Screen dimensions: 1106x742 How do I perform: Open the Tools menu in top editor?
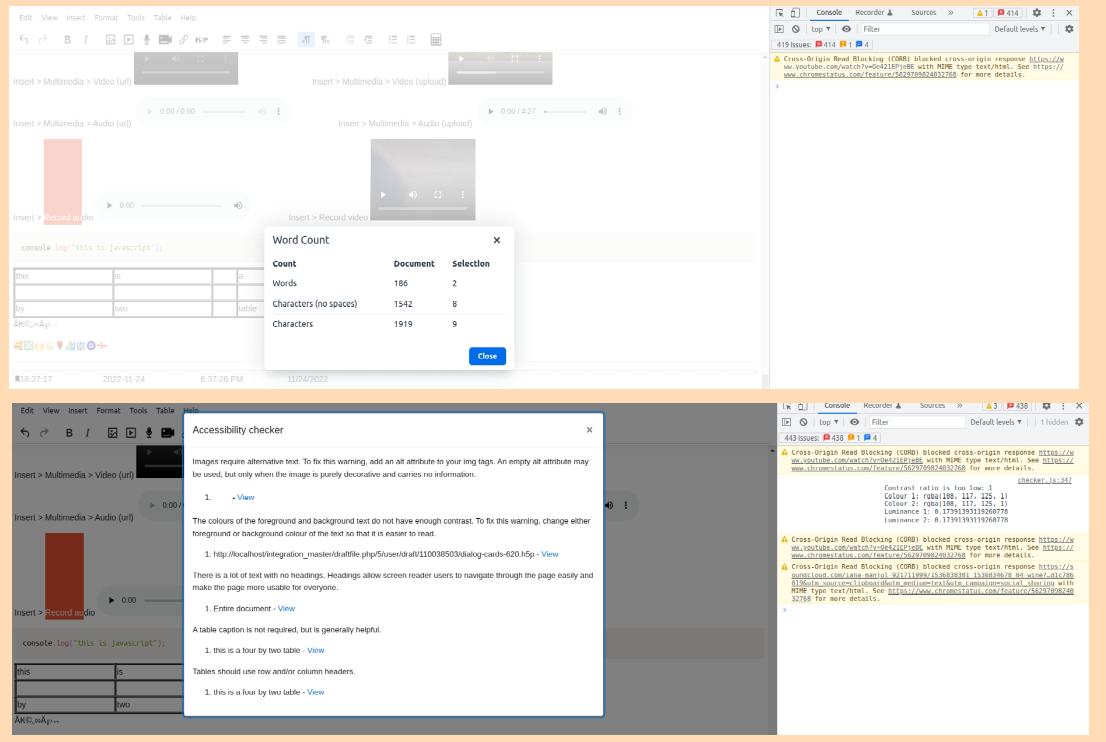tap(136, 18)
